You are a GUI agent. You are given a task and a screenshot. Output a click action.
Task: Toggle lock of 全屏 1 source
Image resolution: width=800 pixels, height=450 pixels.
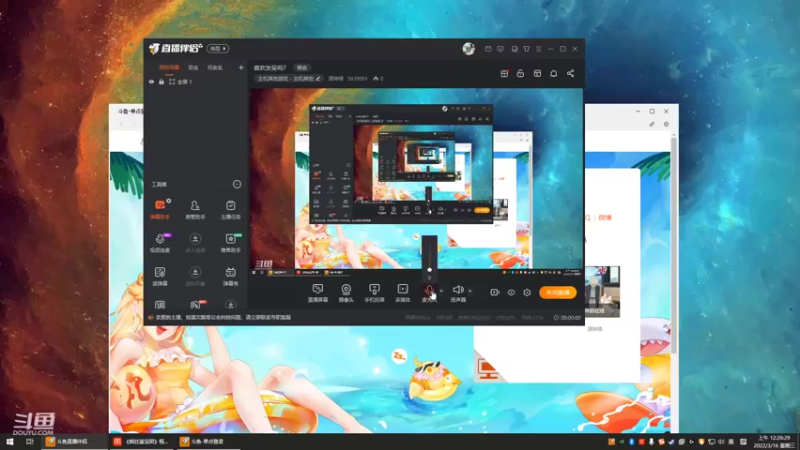click(161, 82)
